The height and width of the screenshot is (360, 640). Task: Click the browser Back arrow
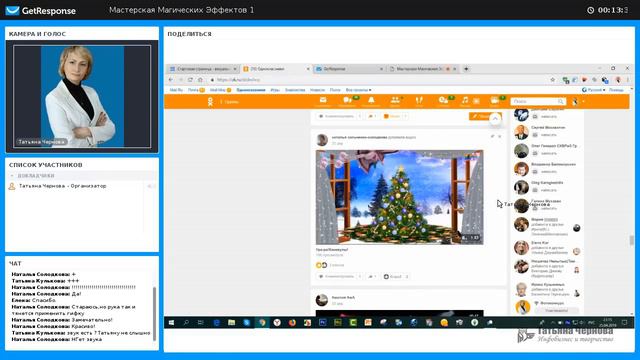coord(171,80)
